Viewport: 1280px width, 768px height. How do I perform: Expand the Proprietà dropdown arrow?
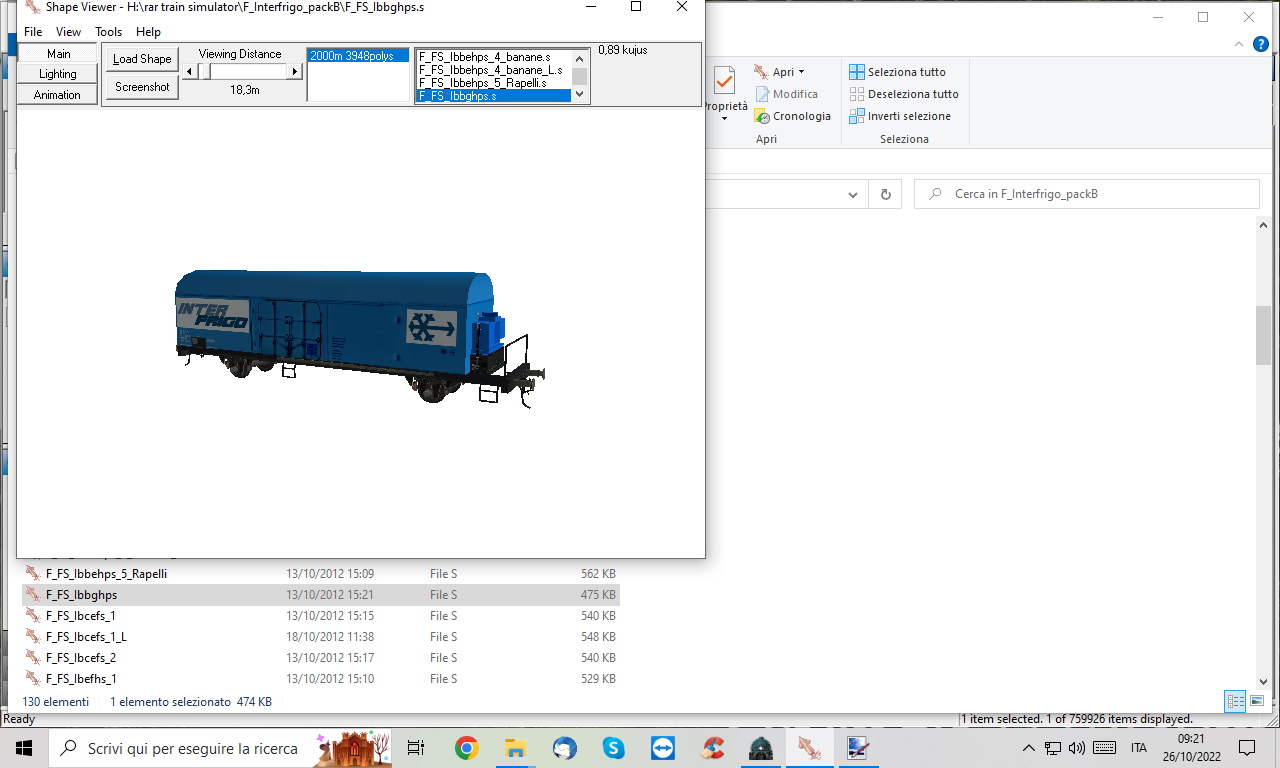point(724,119)
